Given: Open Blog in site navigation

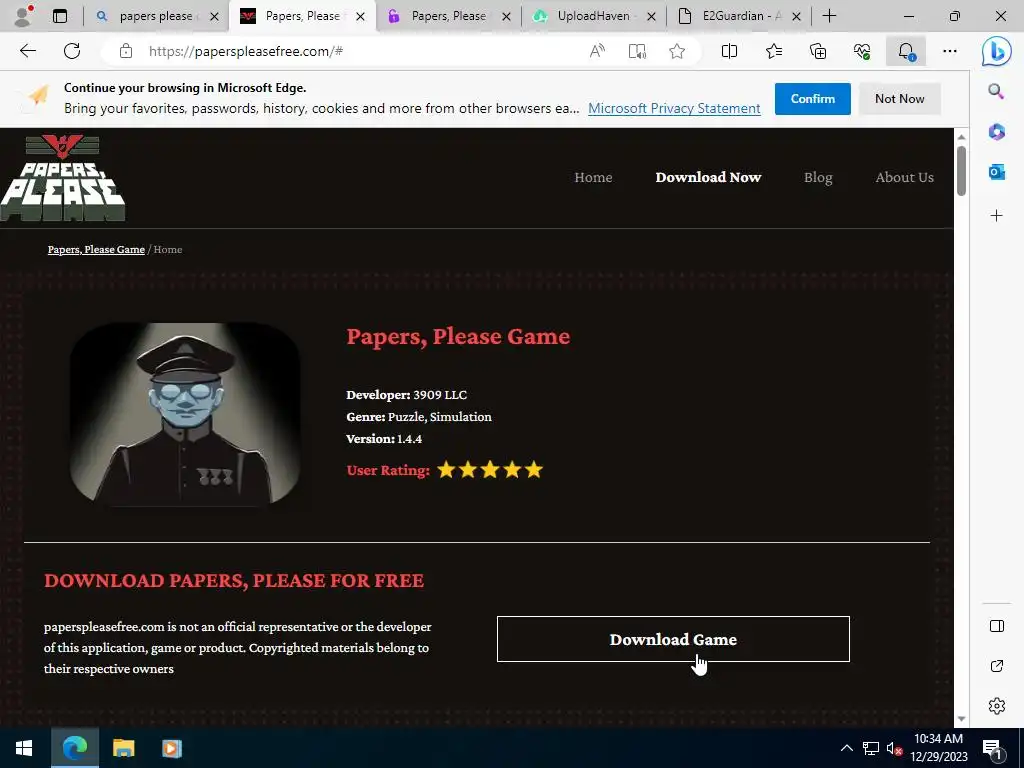Looking at the screenshot, I should 818,178.
